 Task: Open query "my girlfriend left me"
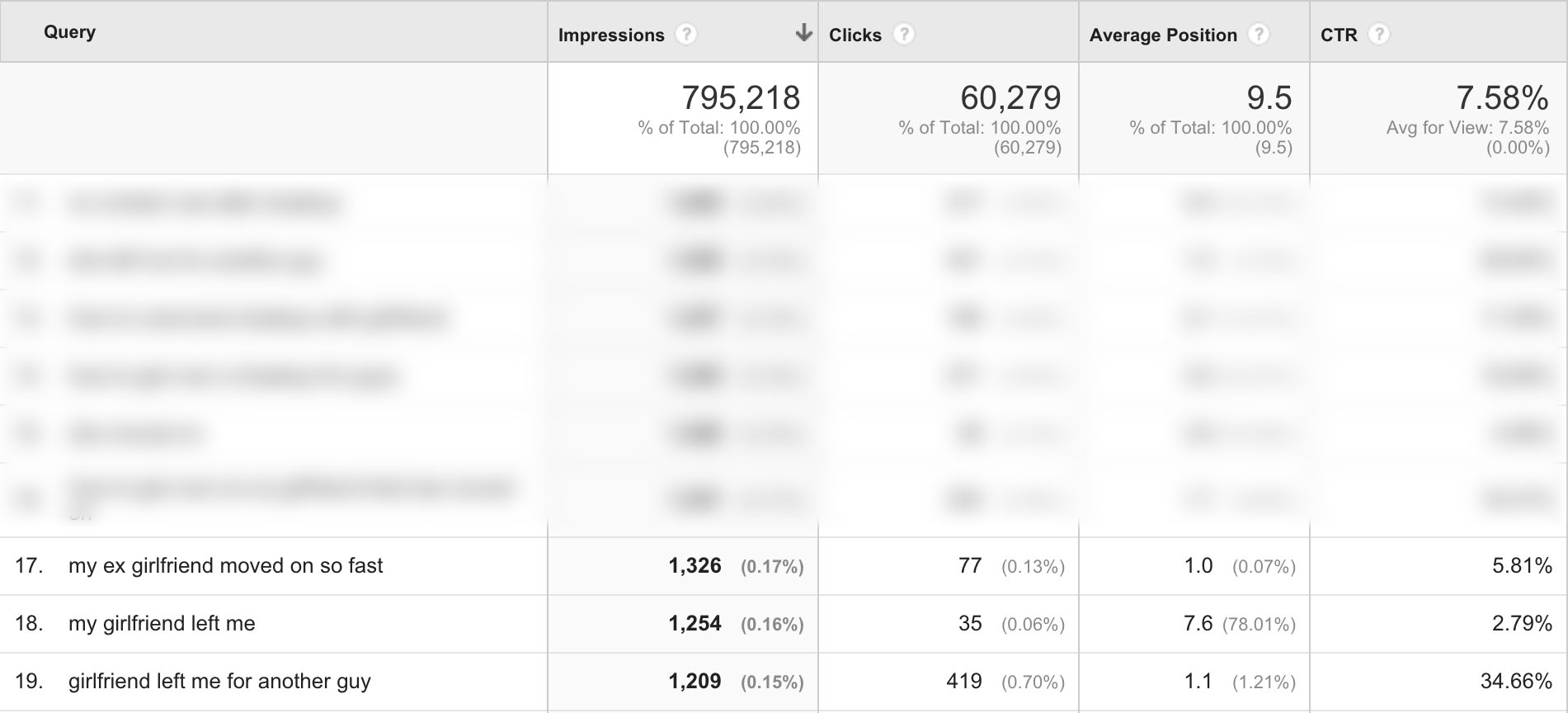click(x=162, y=623)
